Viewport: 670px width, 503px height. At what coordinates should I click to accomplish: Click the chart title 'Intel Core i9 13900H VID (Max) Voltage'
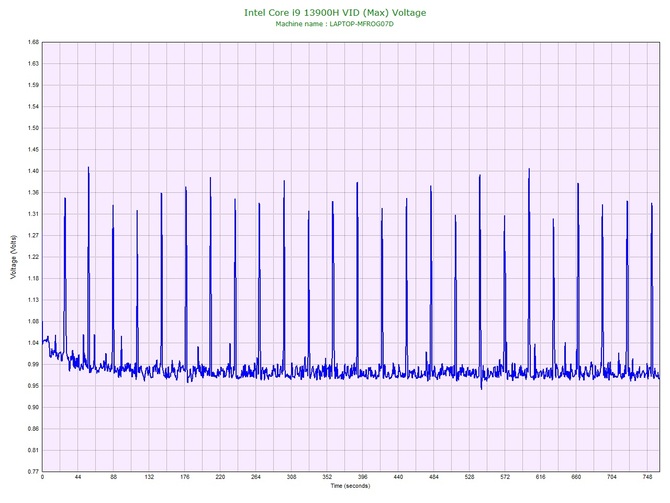coord(334,12)
